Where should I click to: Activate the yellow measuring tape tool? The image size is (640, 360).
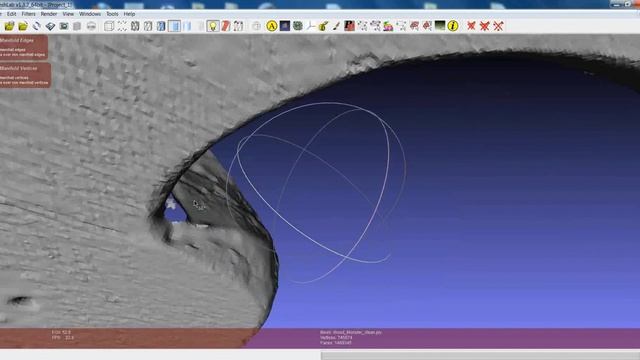pyautogui.click(x=324, y=26)
